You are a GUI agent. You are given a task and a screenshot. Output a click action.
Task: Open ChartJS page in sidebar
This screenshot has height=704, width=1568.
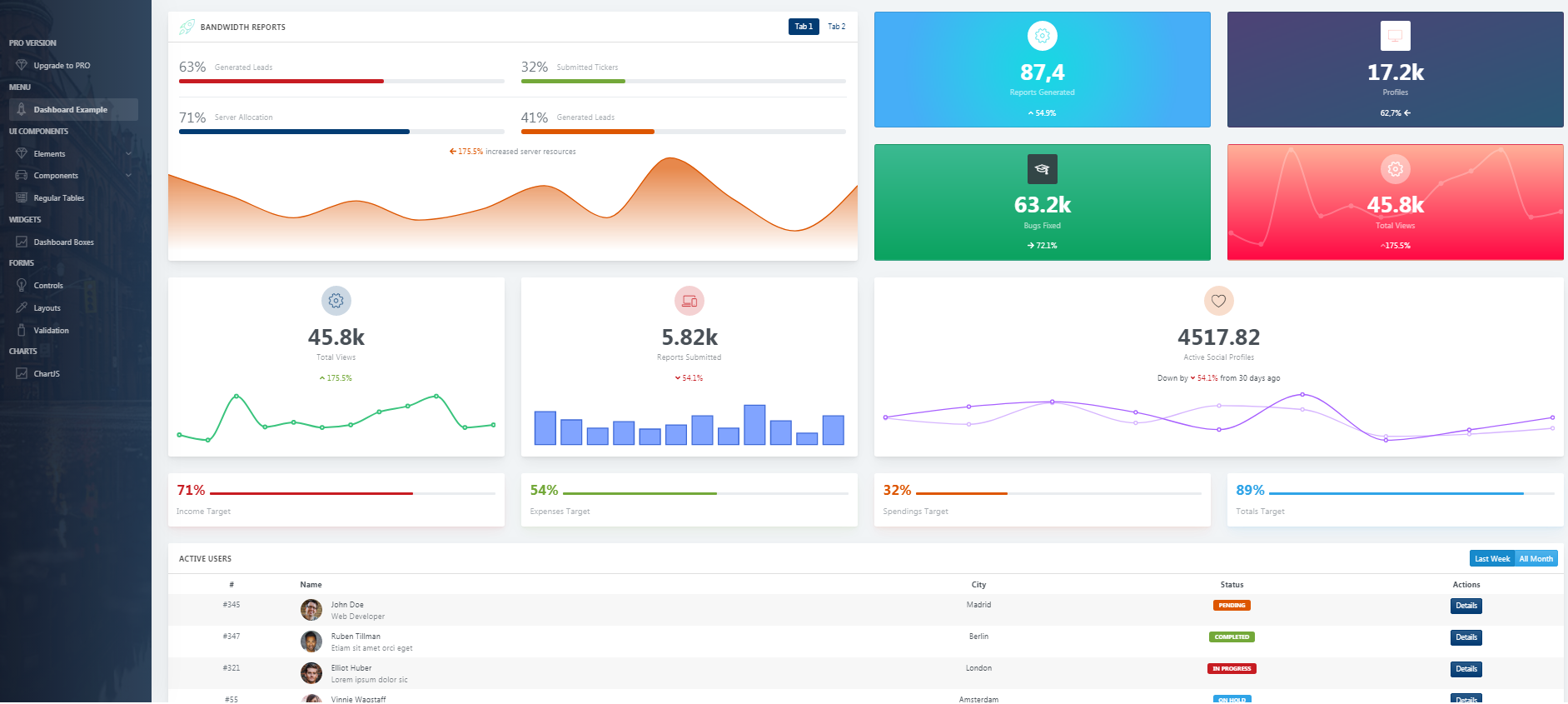click(47, 374)
